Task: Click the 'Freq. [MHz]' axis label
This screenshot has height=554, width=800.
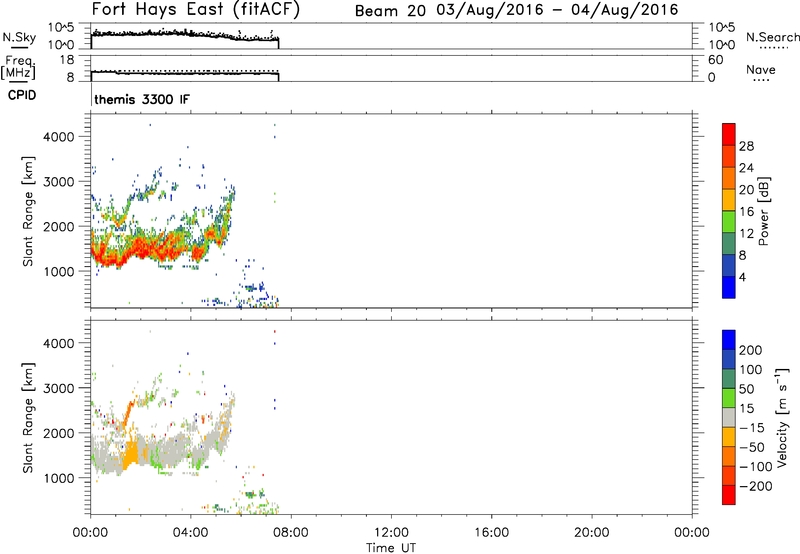Action: click(18, 68)
